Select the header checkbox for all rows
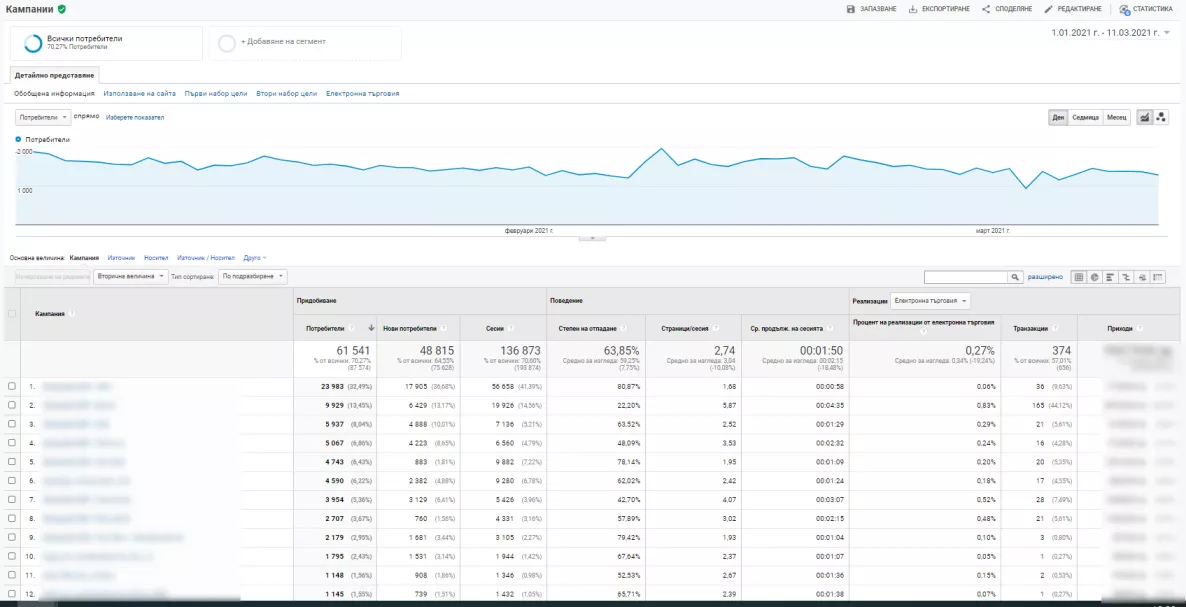The width and height of the screenshot is (1186, 607). coord(11,313)
